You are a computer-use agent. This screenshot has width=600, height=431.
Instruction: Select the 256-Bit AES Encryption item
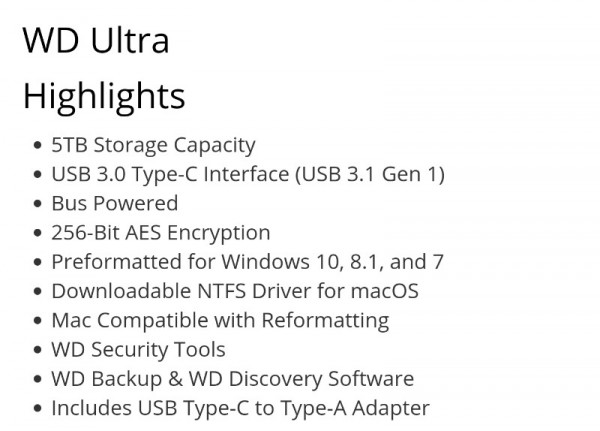pyautogui.click(x=161, y=233)
